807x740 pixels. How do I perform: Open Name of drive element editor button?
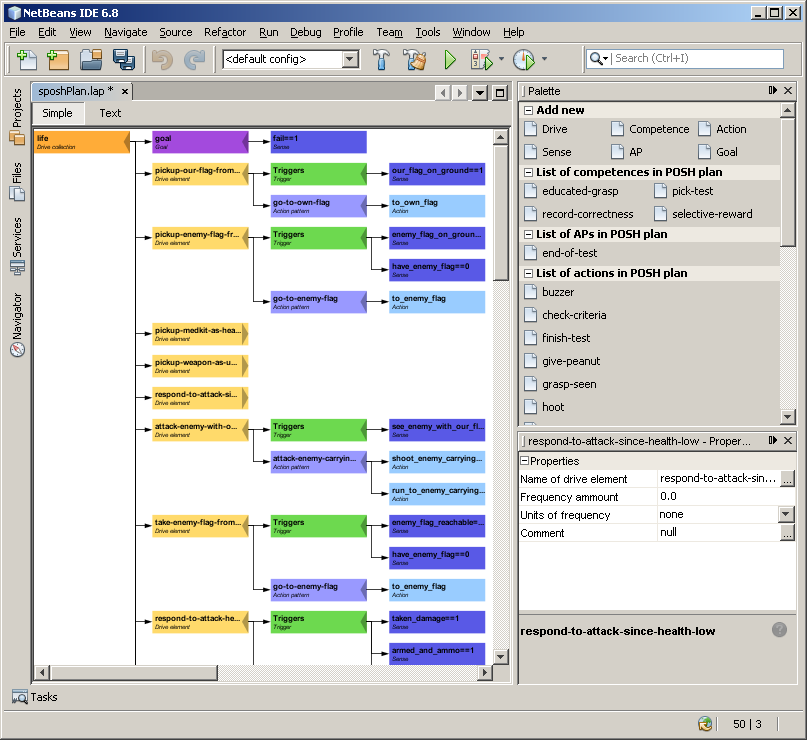(x=787, y=479)
